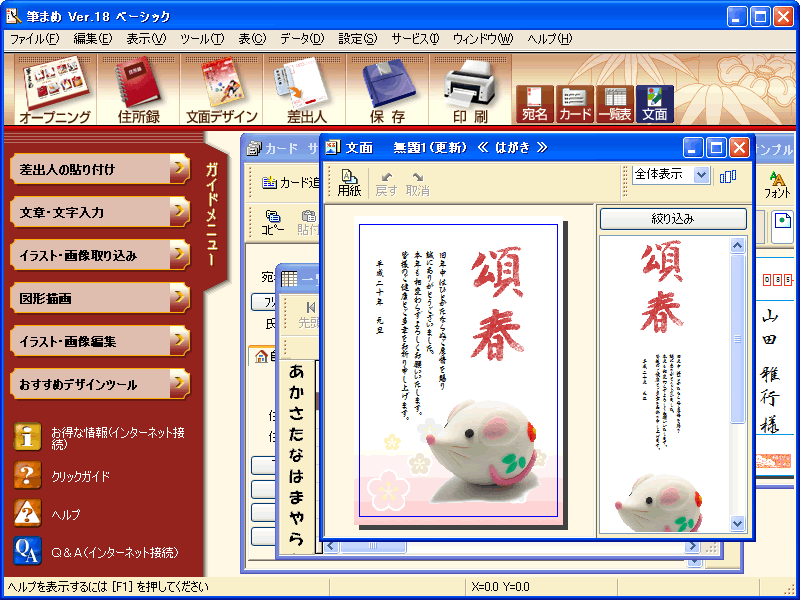
Task: Open the 編集(E) menu
Action: click(92, 39)
